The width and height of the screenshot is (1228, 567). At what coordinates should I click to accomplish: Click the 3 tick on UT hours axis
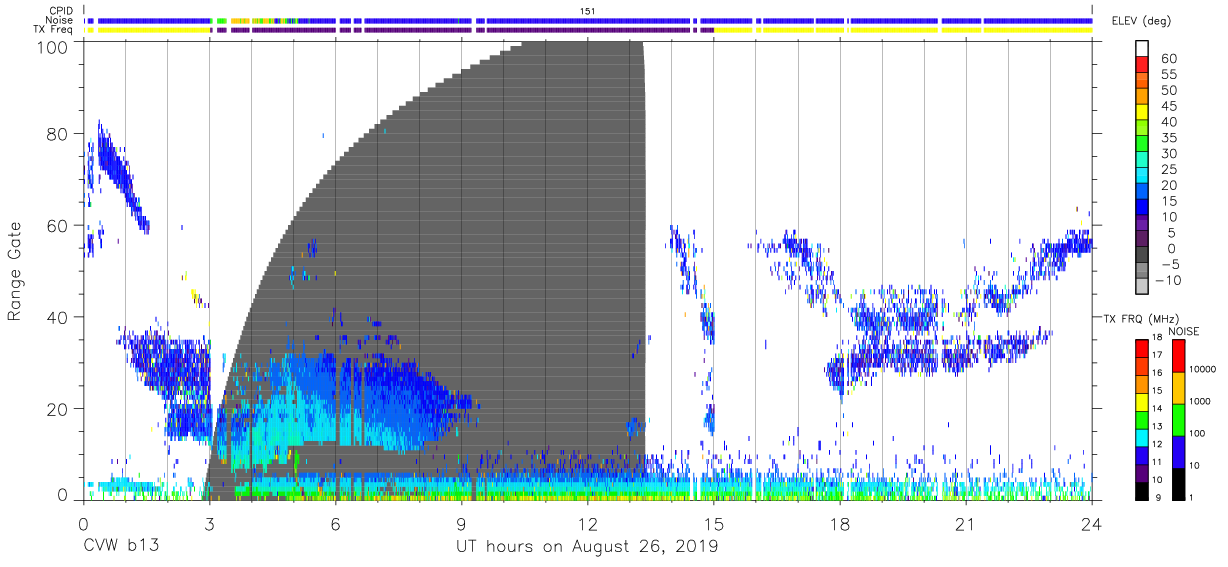[208, 523]
